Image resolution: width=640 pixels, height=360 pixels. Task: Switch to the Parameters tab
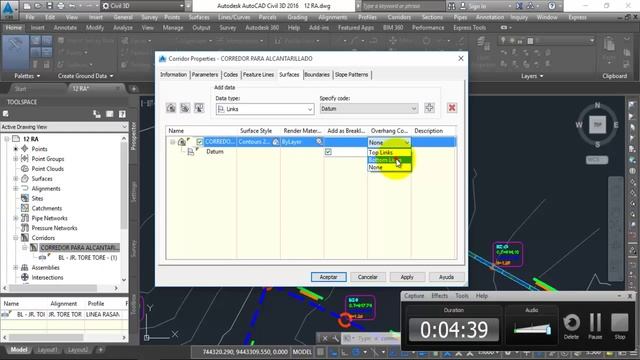[x=205, y=75]
